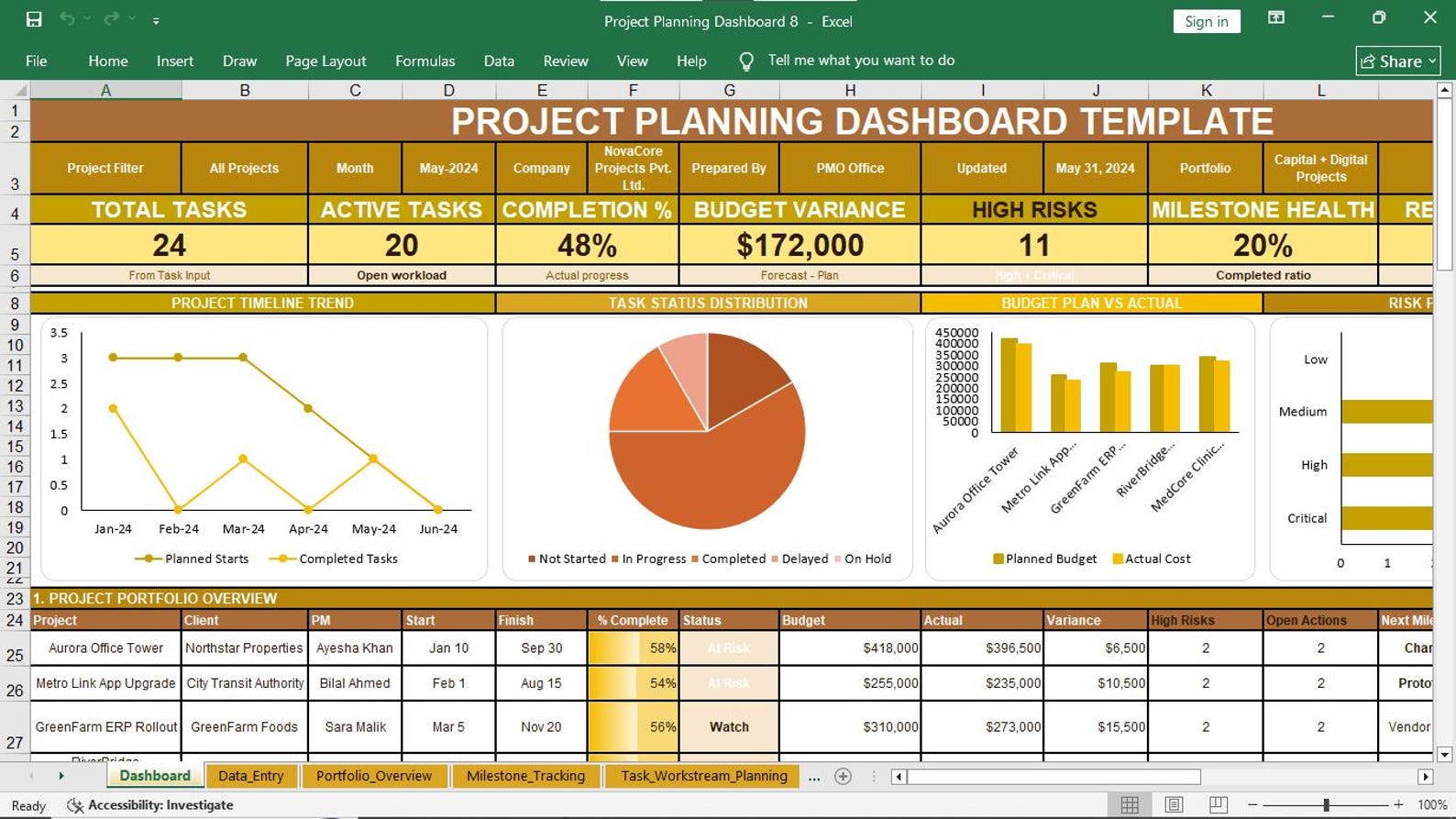
Task: Switch to the Portfolio_Overview sheet tab
Action: pos(374,776)
